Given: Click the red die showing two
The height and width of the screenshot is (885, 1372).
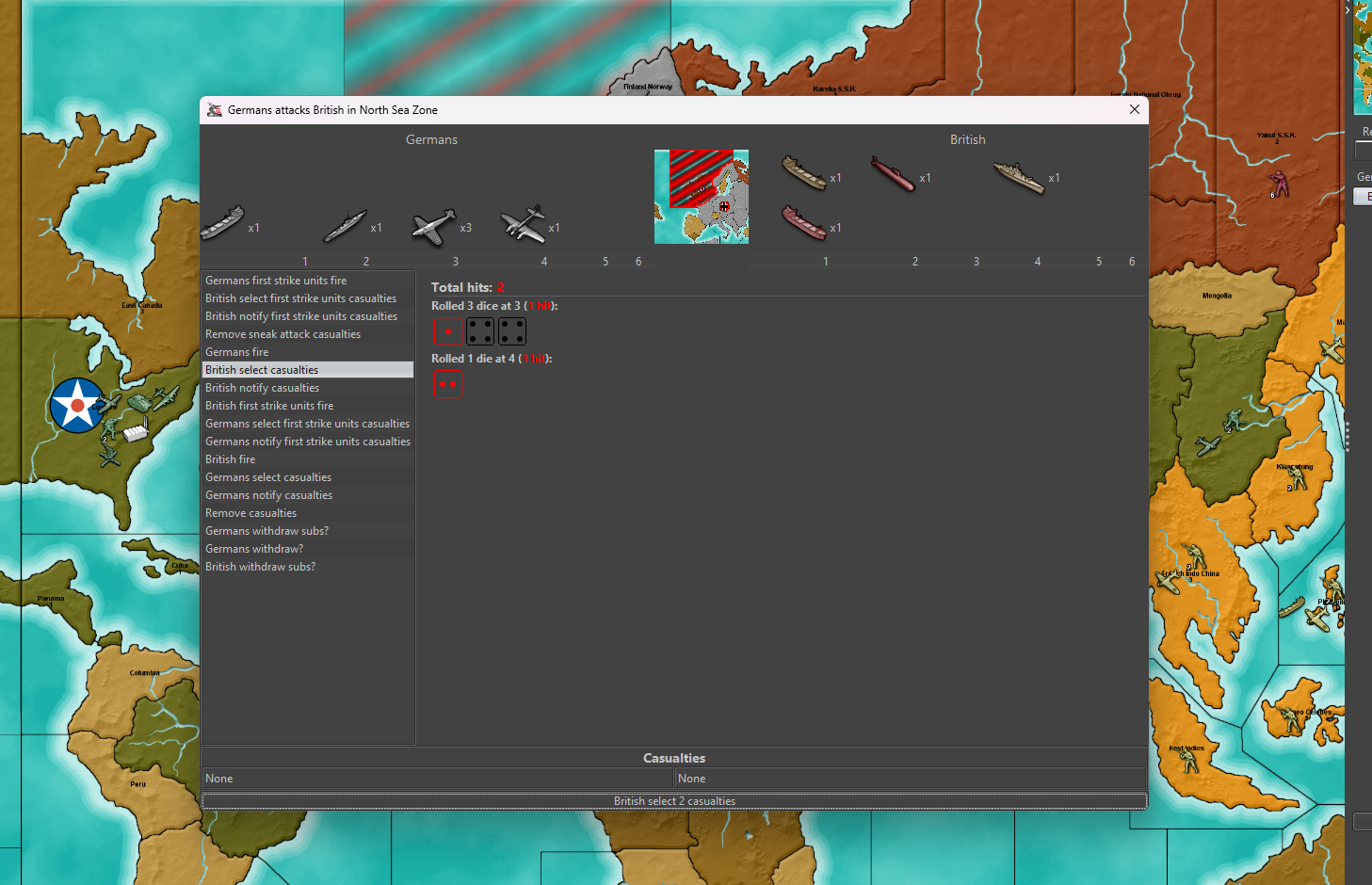Looking at the screenshot, I should coord(448,384).
